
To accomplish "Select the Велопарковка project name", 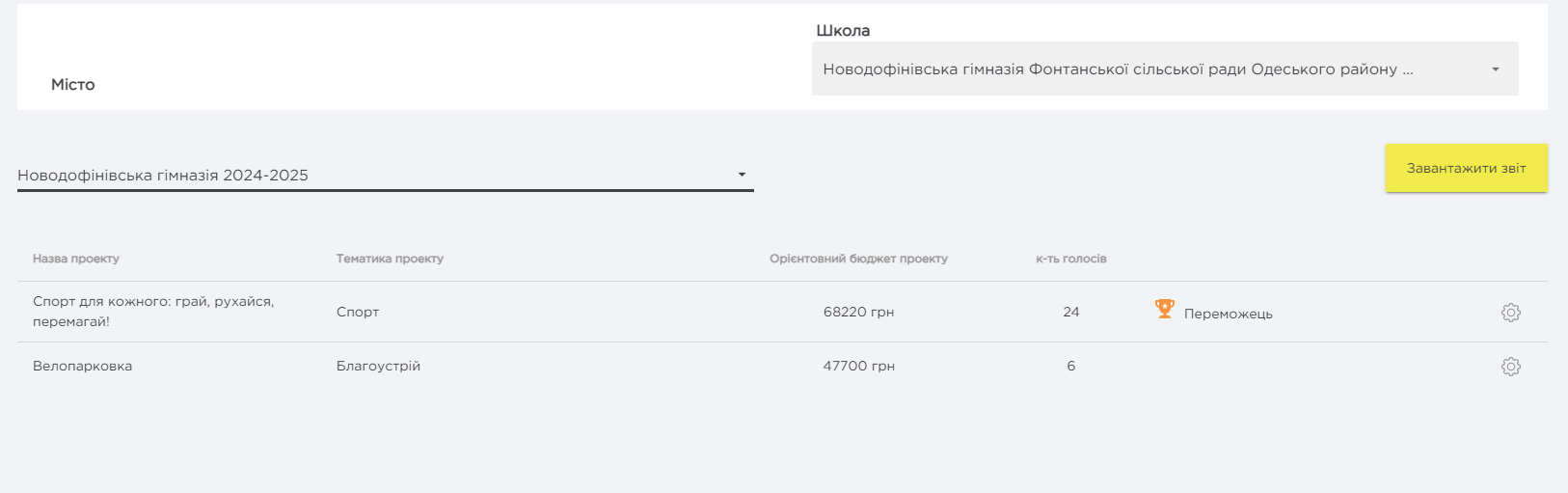I will coord(83,367).
